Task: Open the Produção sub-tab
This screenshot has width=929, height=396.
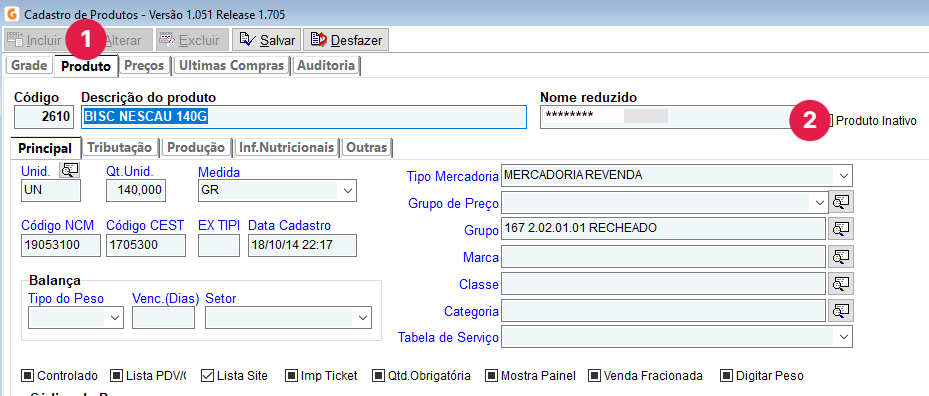Action: 196,148
